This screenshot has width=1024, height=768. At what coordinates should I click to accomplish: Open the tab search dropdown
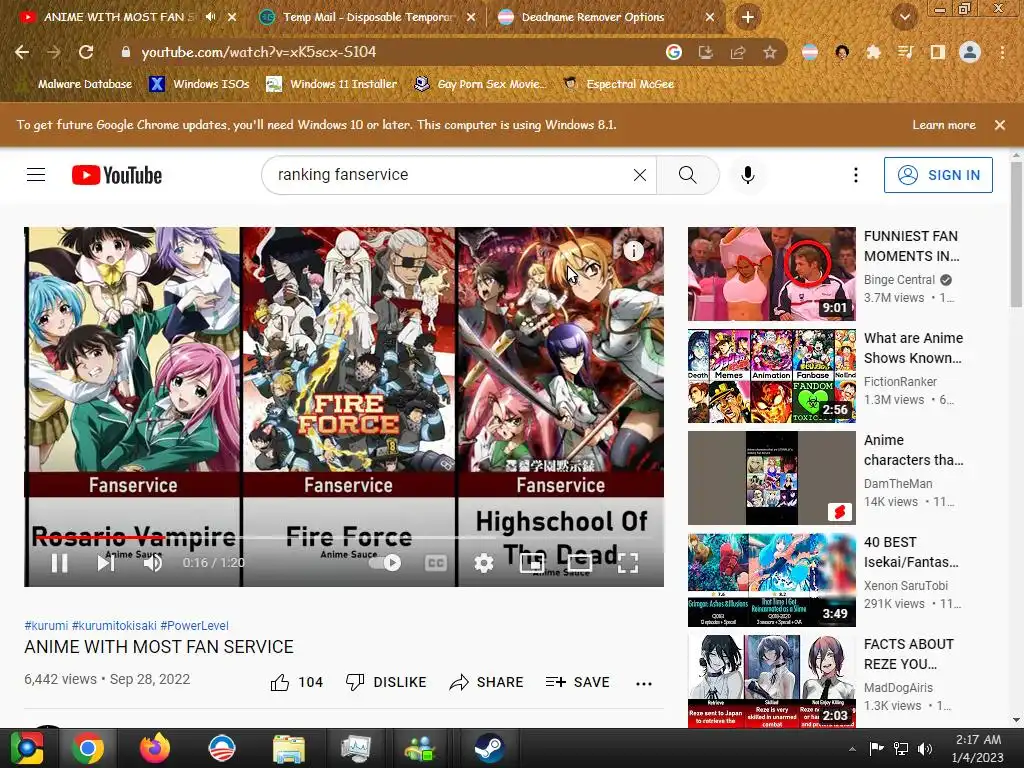tap(904, 17)
